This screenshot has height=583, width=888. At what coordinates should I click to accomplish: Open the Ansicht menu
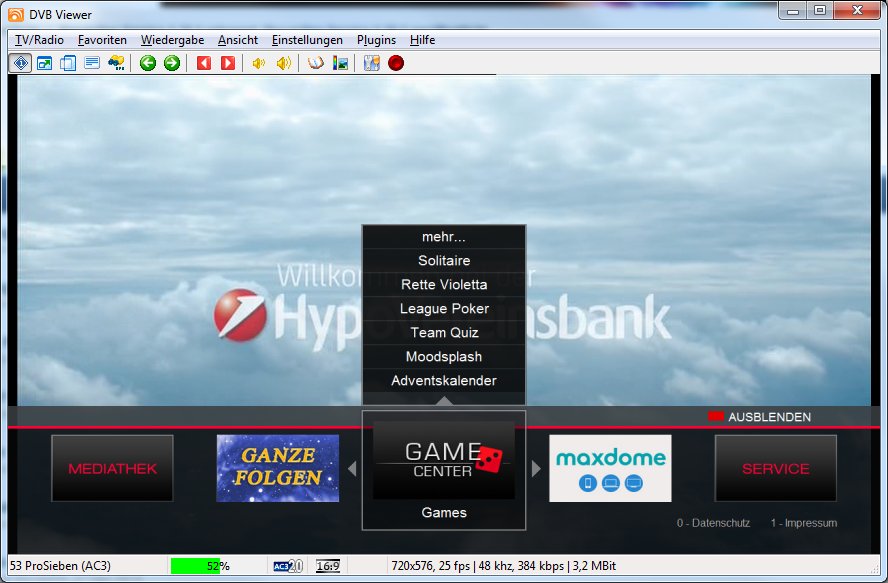tap(238, 40)
